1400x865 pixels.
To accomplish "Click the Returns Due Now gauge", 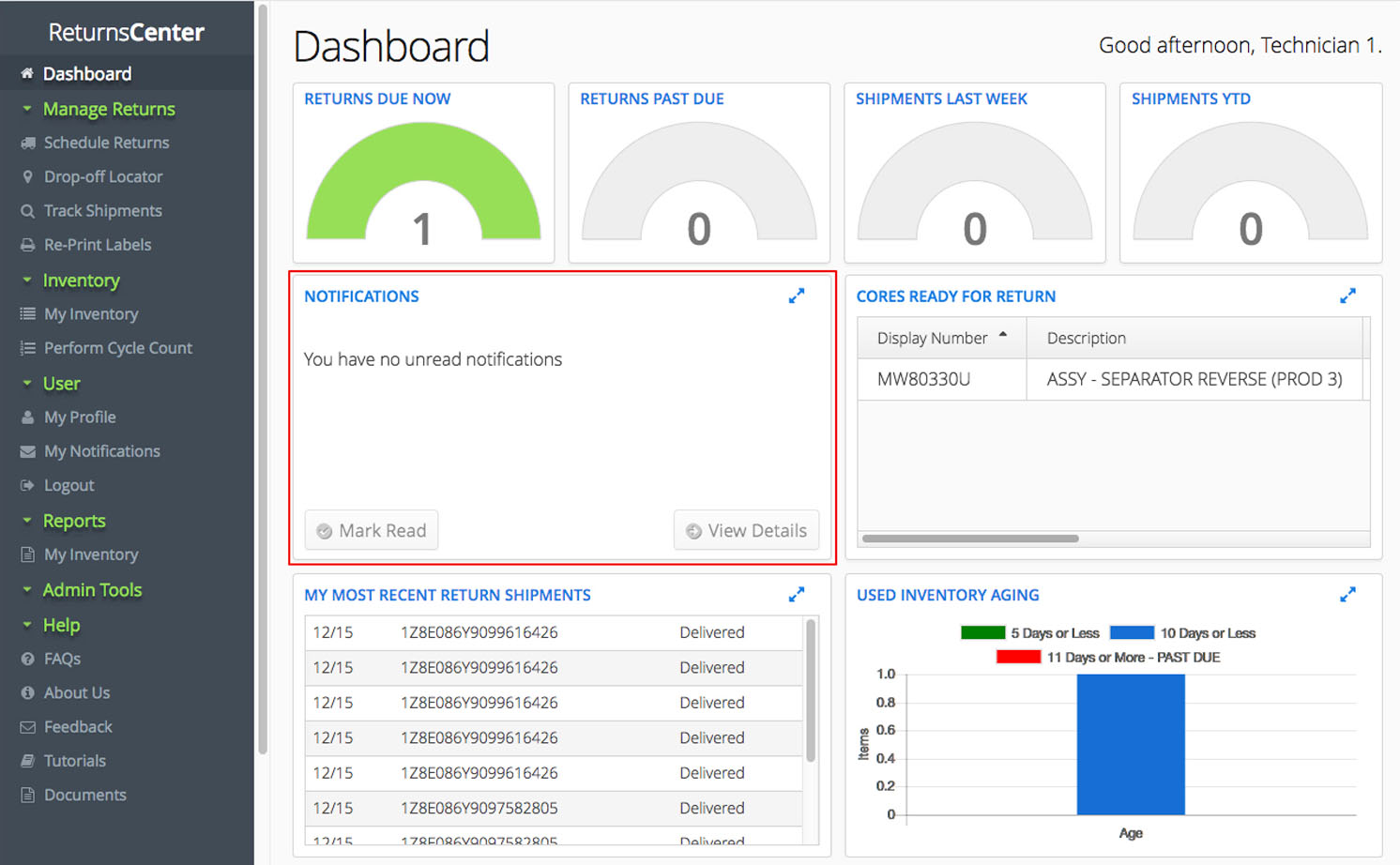I will point(423,183).
